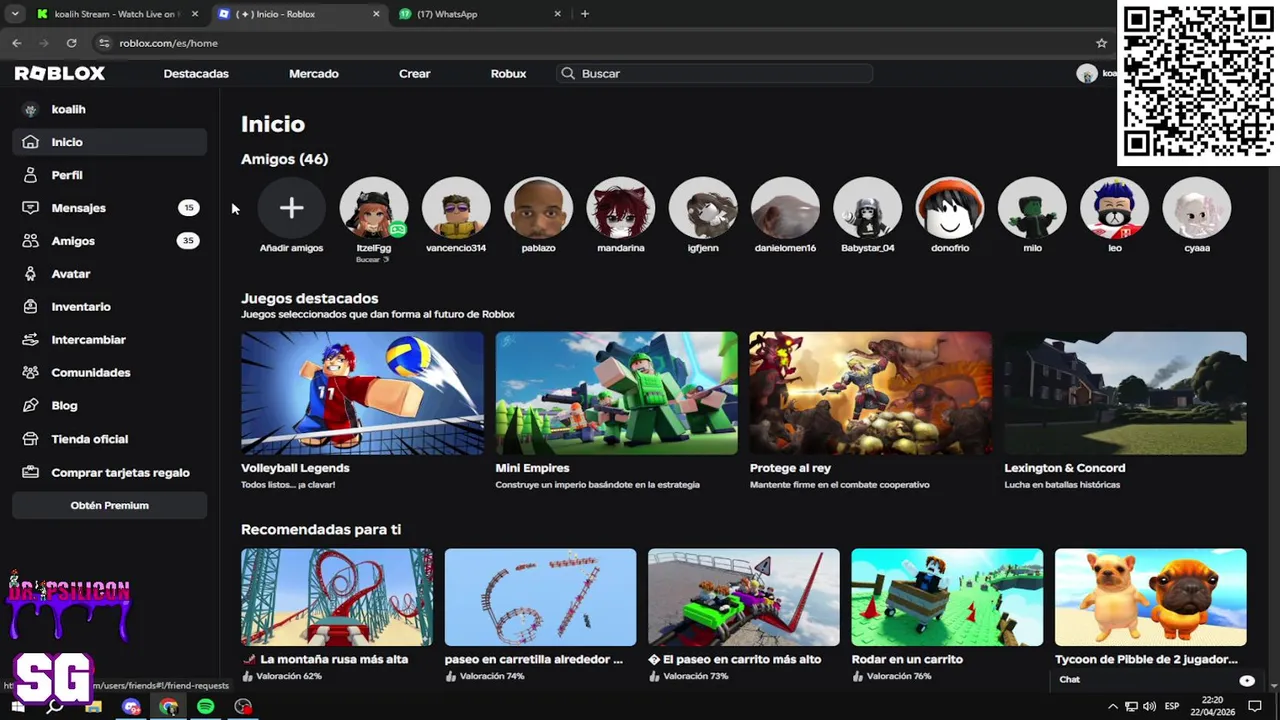Click the browser back arrow
The height and width of the screenshot is (720, 1280).
click(x=17, y=43)
